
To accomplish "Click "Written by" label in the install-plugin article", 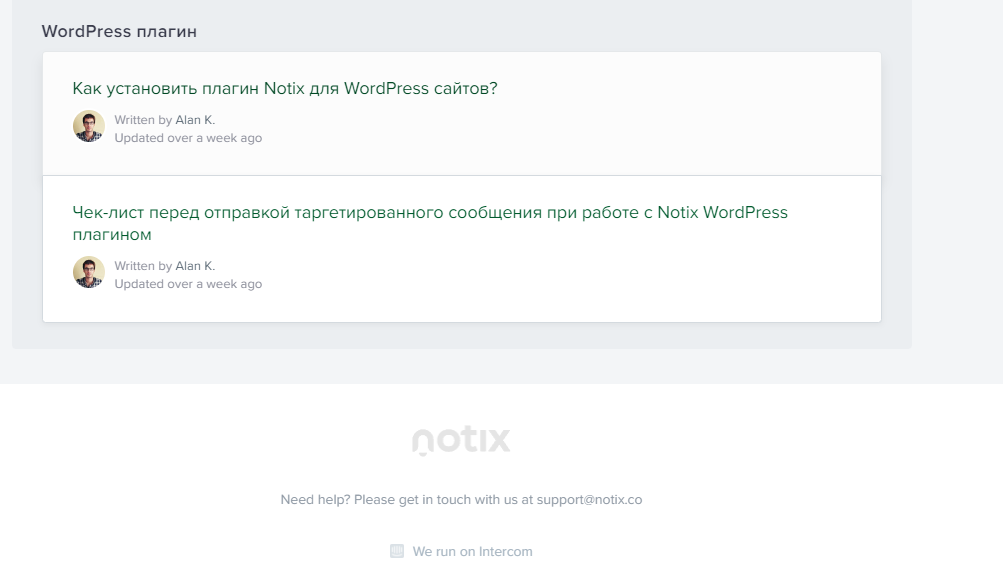I will pos(143,120).
